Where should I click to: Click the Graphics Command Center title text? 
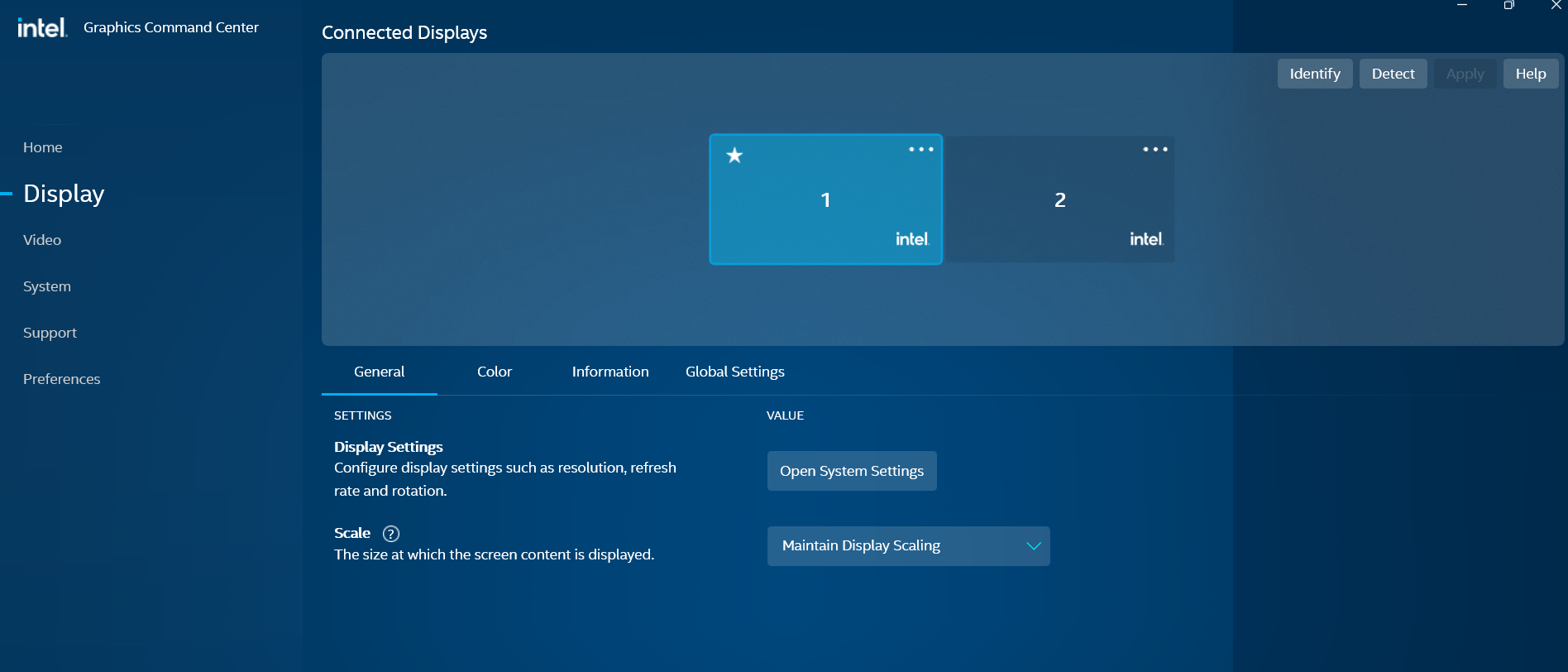pos(171,27)
